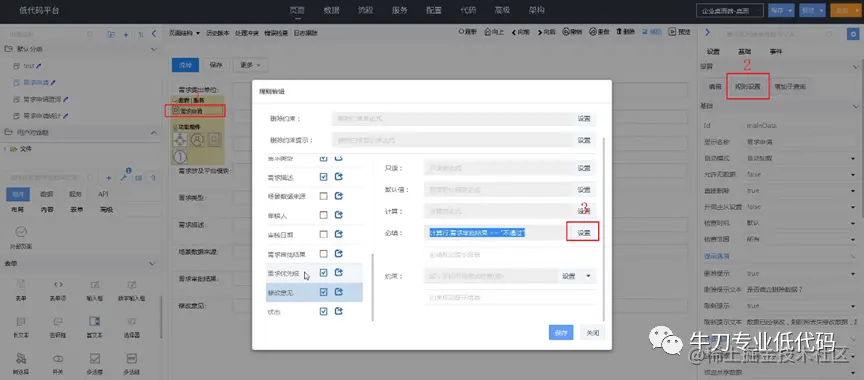Switch to the 流程 top tab
The width and height of the screenshot is (864, 380).
click(365, 10)
